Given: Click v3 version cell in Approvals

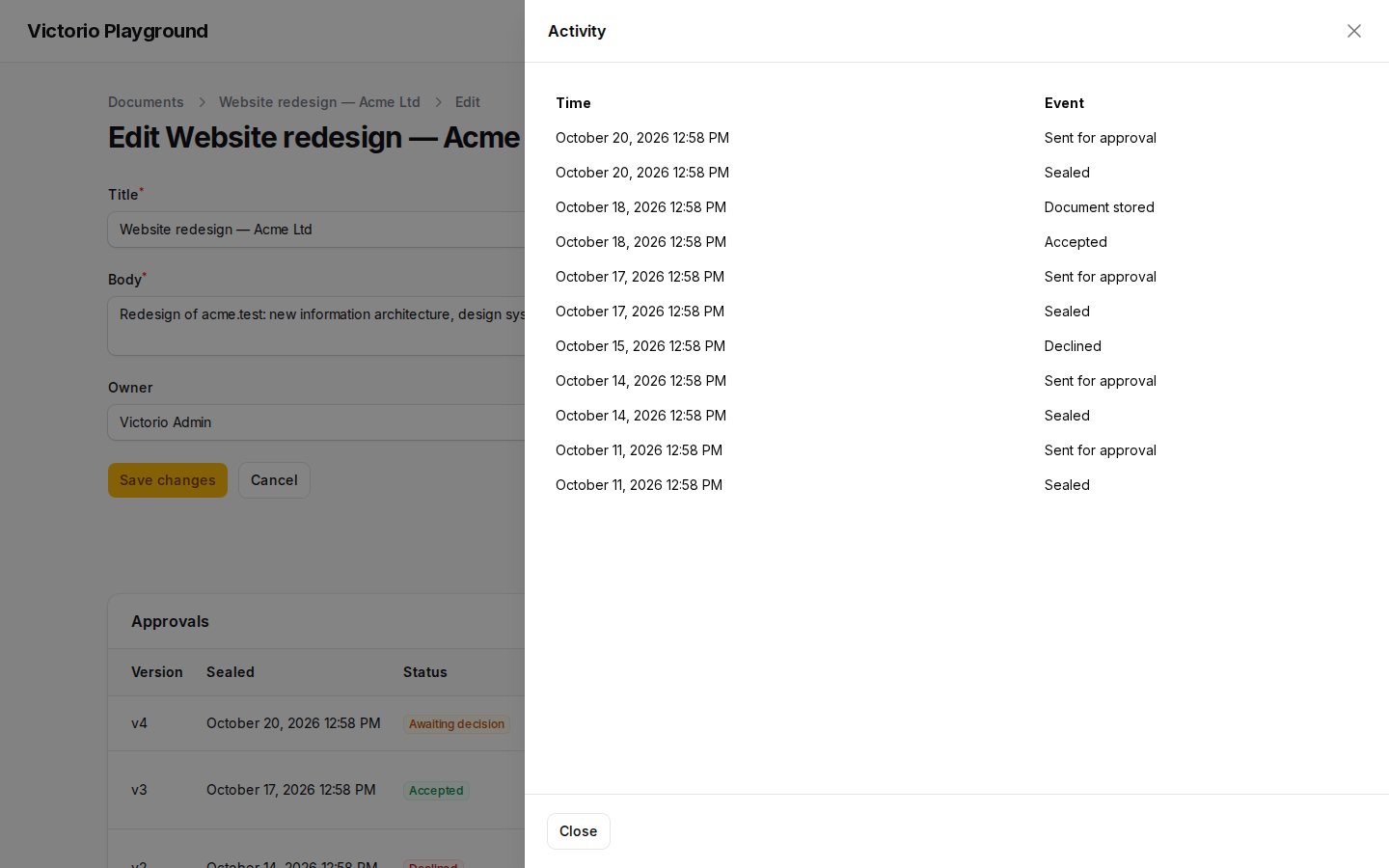Looking at the screenshot, I should pos(139,790).
